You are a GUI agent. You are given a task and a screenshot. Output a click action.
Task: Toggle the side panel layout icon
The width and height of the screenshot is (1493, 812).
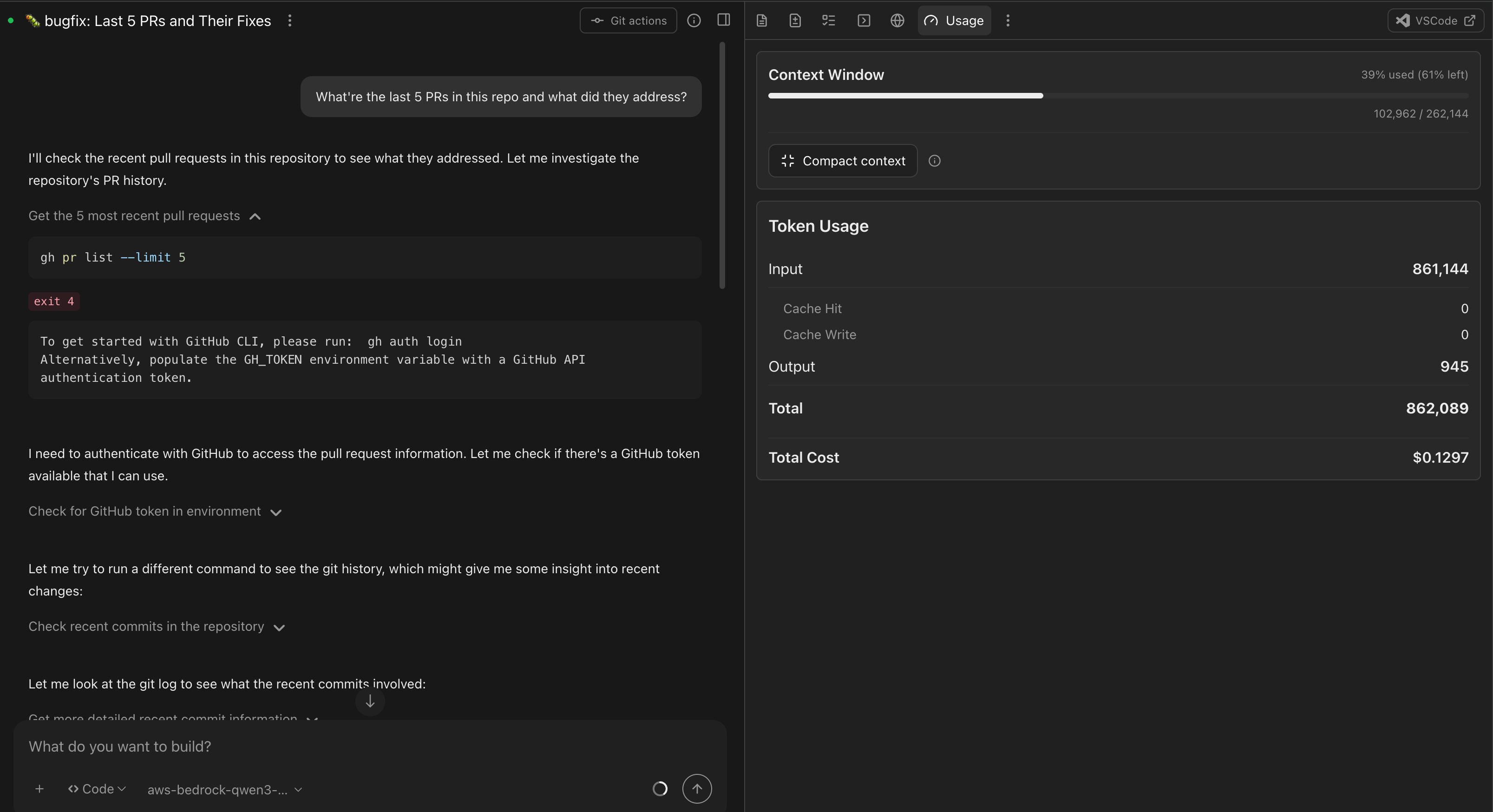(723, 20)
